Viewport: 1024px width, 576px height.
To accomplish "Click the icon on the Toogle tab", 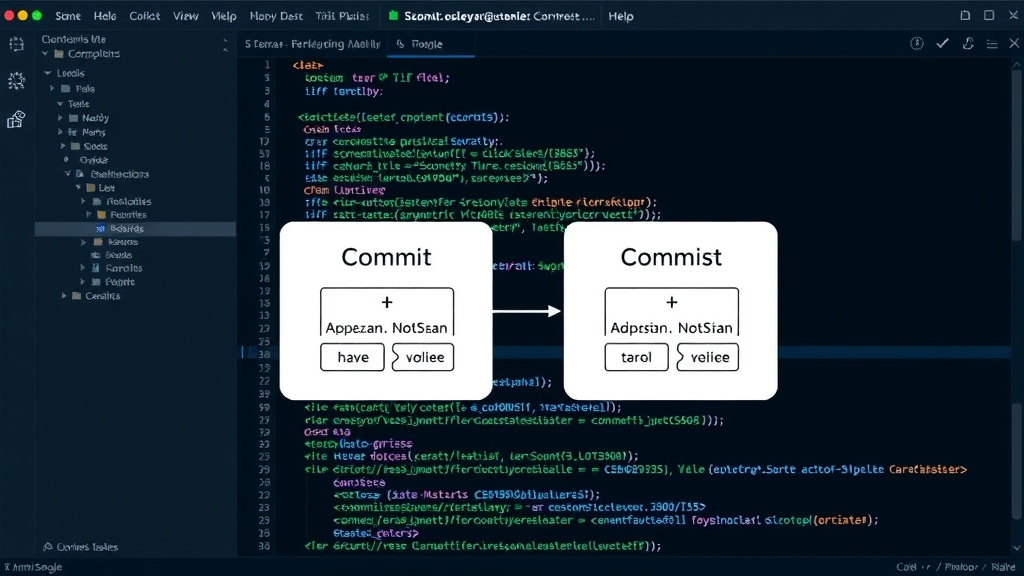I will 400,44.
